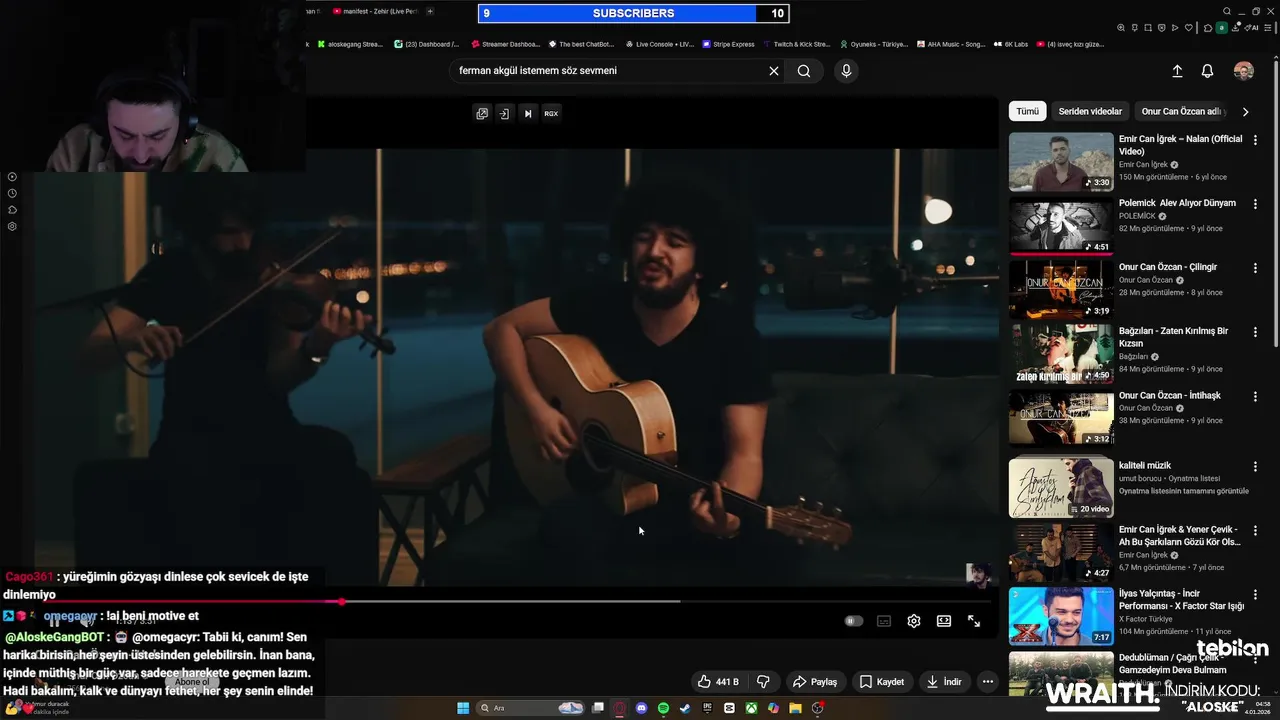Open İlyas Yalçıntaş İncir Performansı title
This screenshot has height=720, width=1280.
point(1182,599)
